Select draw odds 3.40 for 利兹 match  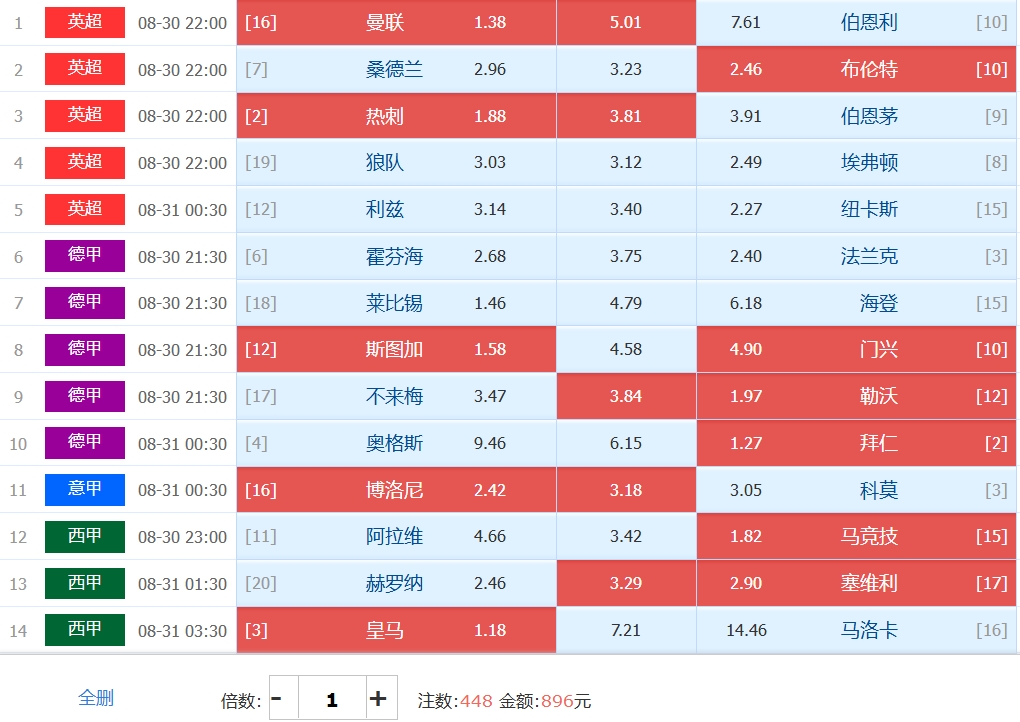click(626, 209)
